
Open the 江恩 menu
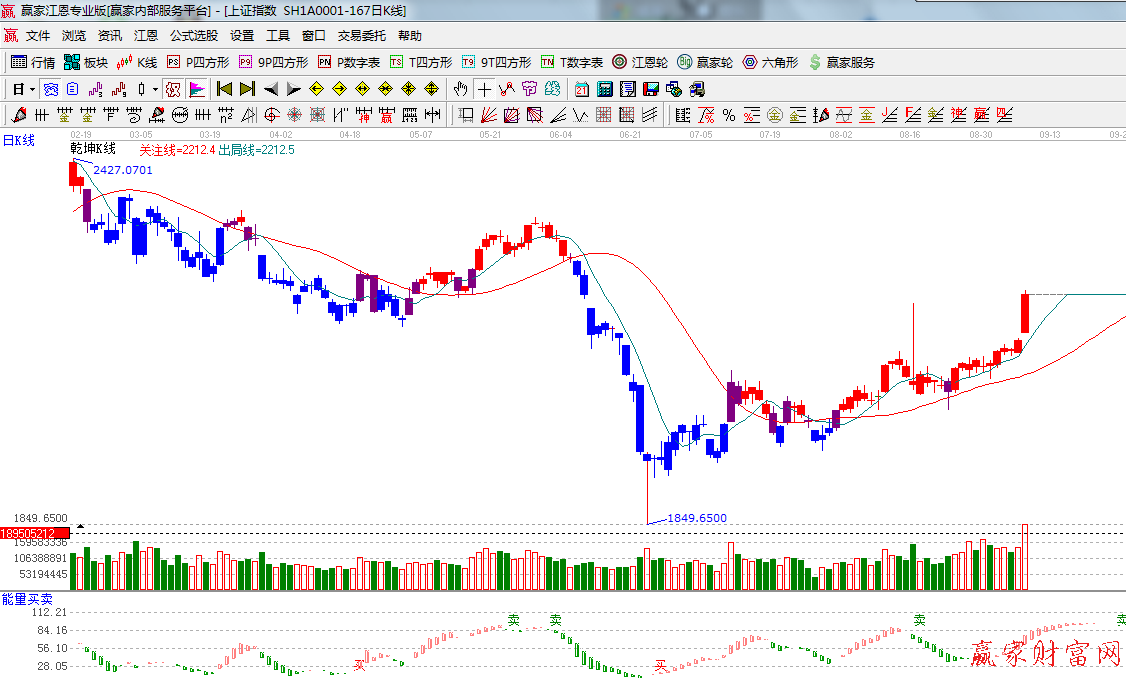click(x=146, y=36)
